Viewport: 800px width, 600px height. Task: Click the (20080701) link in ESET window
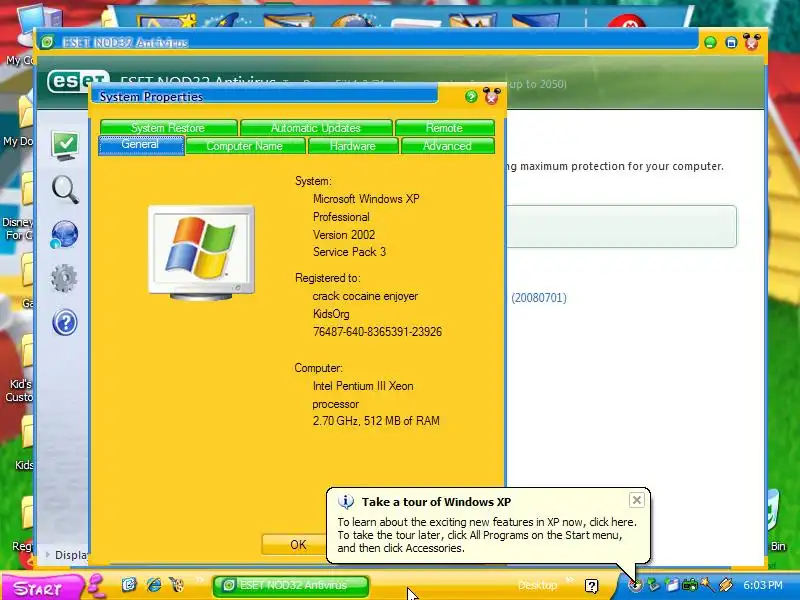tap(539, 298)
